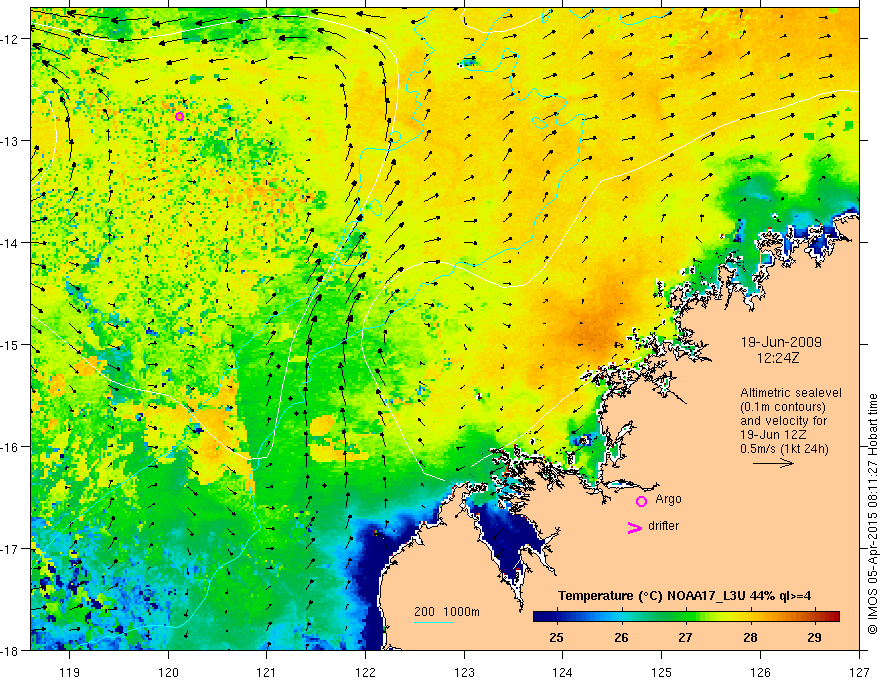This screenshot has height=680, width=880.
Task: Click the longitude label 126
Action: click(760, 672)
